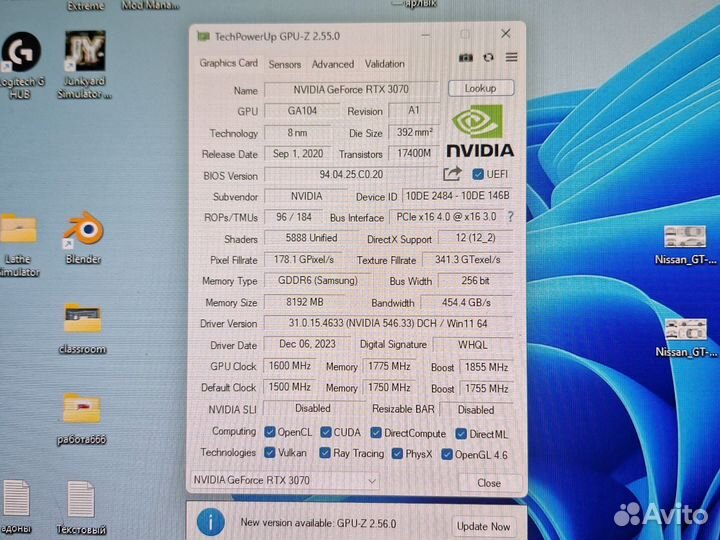Switch to the Graphics Card tab
720x540 pixels.
tap(228, 63)
